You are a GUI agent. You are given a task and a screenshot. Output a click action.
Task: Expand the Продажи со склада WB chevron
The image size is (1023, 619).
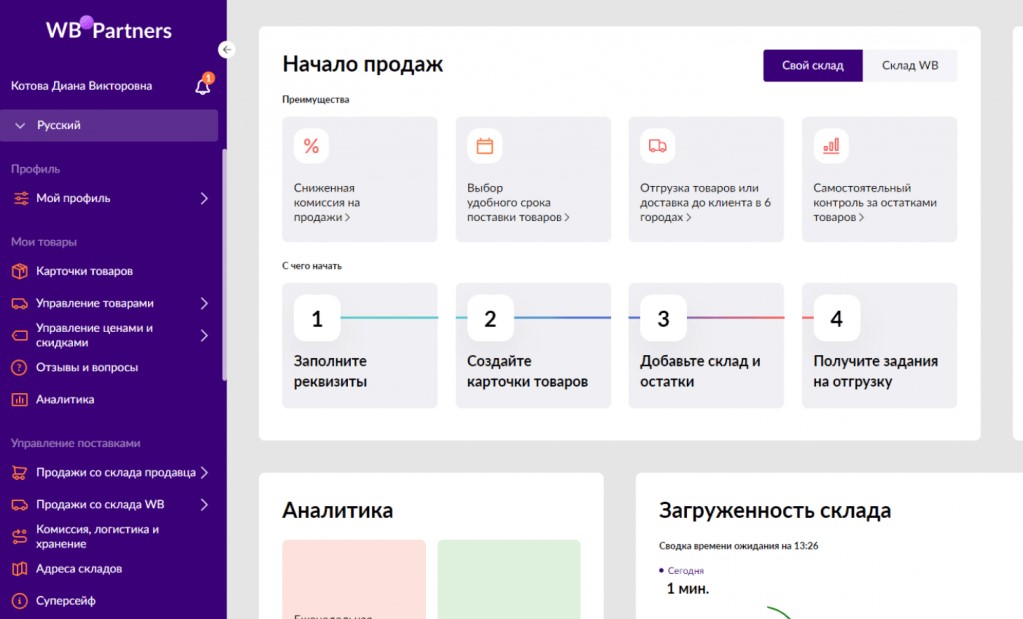pyautogui.click(x=204, y=504)
